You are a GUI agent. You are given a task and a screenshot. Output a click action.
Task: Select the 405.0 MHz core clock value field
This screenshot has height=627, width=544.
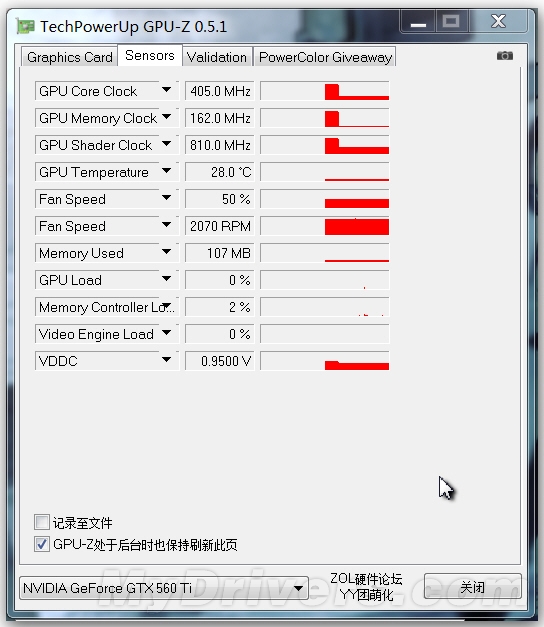(x=220, y=91)
